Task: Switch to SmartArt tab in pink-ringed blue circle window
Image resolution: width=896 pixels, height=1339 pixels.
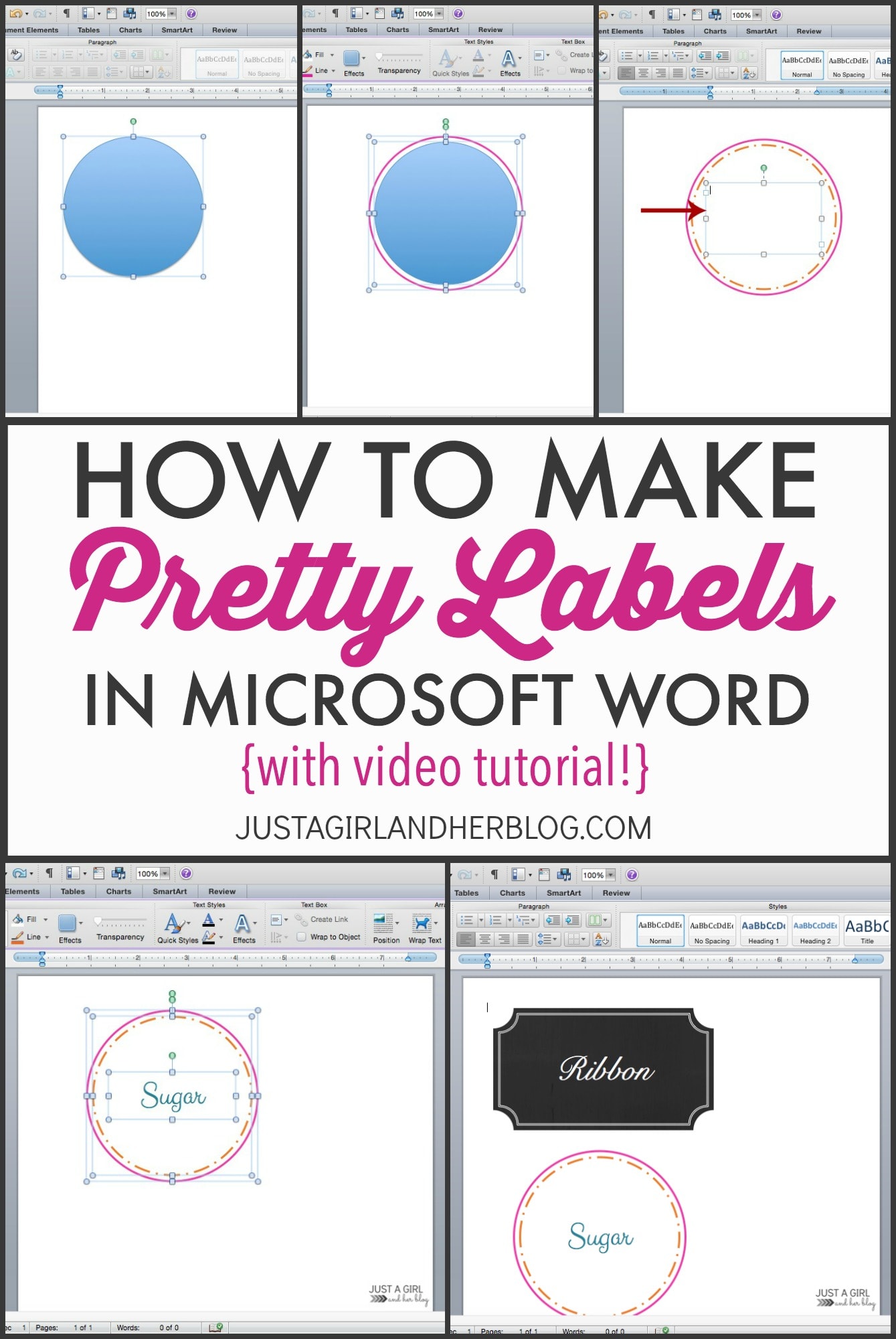Action: tap(444, 29)
